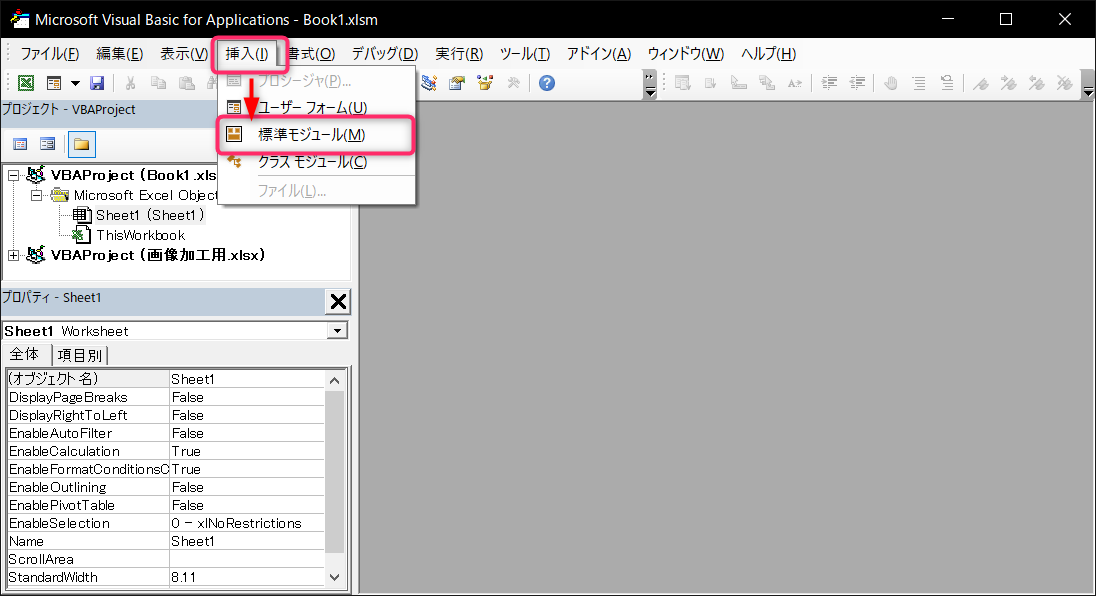This screenshot has height=596, width=1096.
Task: Open the デバッグ(D) menu
Action: tap(384, 54)
